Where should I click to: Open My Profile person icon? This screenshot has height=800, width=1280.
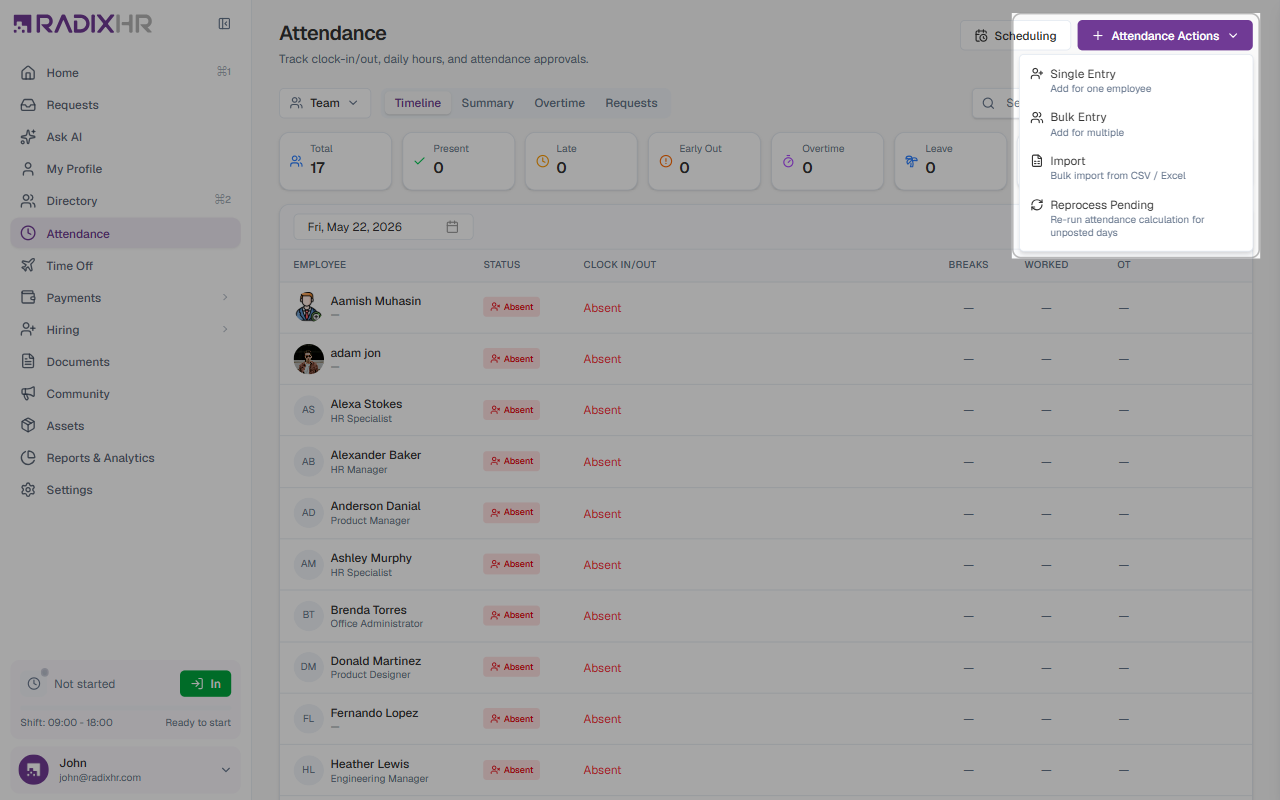coord(28,168)
